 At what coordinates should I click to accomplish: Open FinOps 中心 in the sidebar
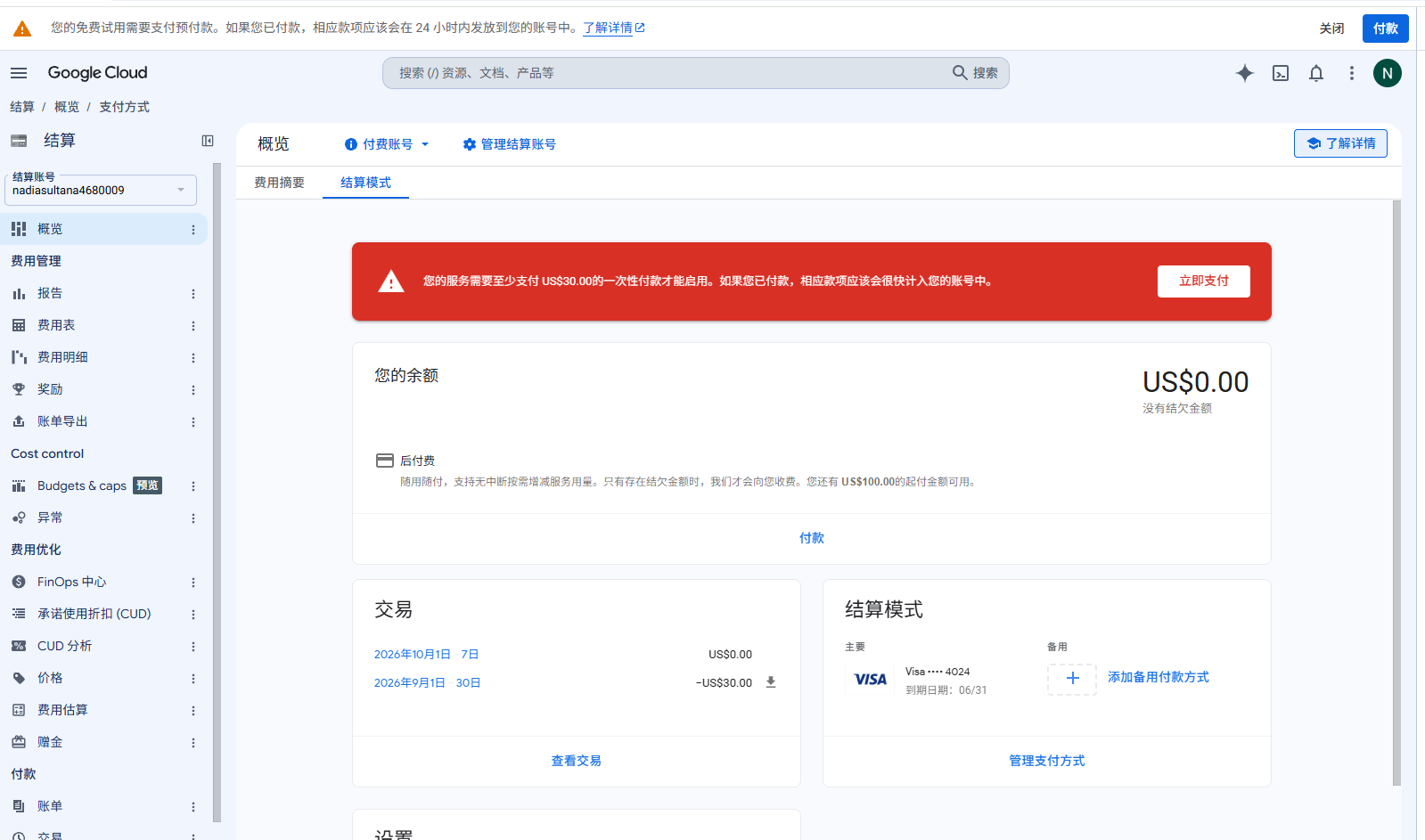click(x=71, y=582)
